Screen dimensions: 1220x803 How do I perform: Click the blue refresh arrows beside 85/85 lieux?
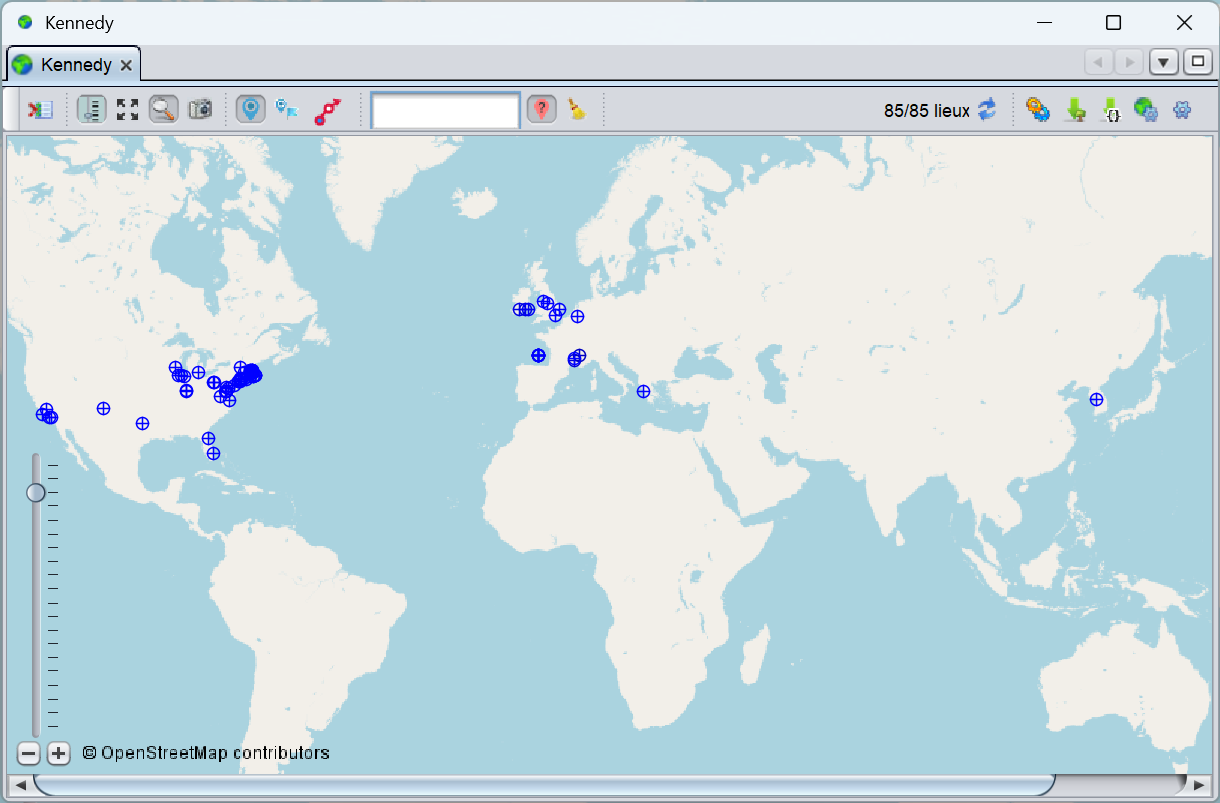pyautogui.click(x=987, y=110)
